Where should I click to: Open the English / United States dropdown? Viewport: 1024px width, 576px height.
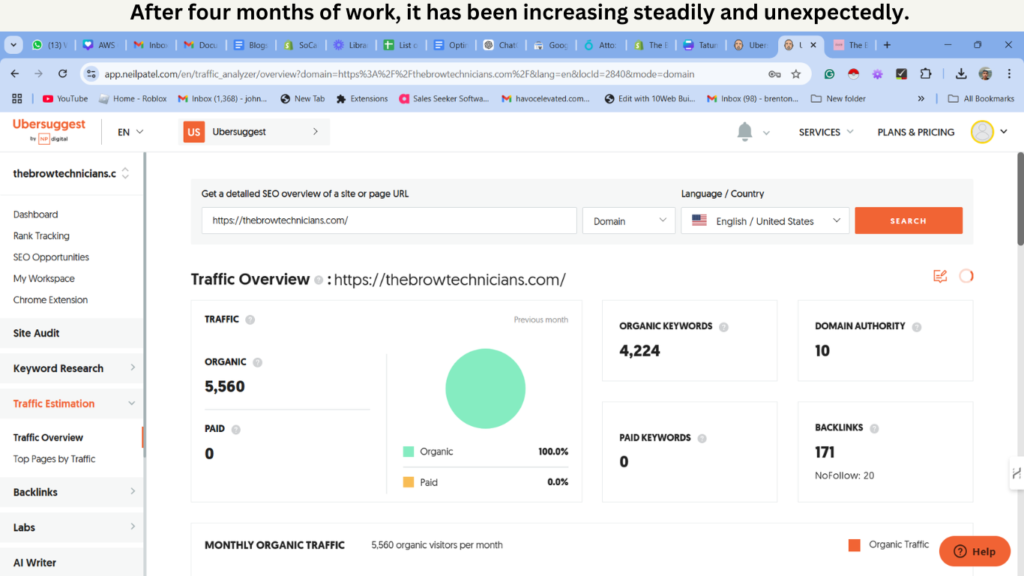click(765, 221)
